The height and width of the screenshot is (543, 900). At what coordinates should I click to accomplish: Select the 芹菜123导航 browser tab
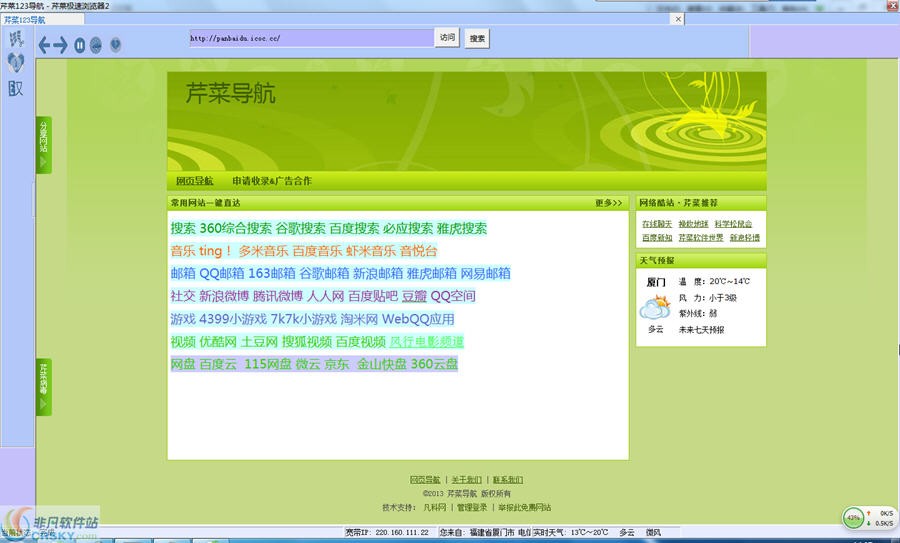click(42, 20)
